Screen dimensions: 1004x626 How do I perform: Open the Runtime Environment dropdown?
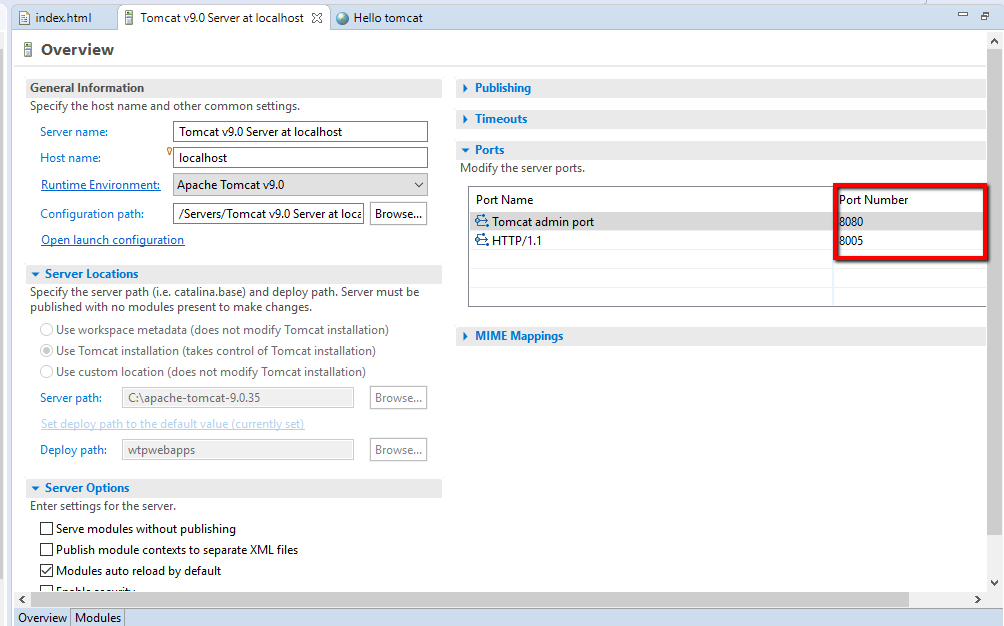click(x=300, y=185)
